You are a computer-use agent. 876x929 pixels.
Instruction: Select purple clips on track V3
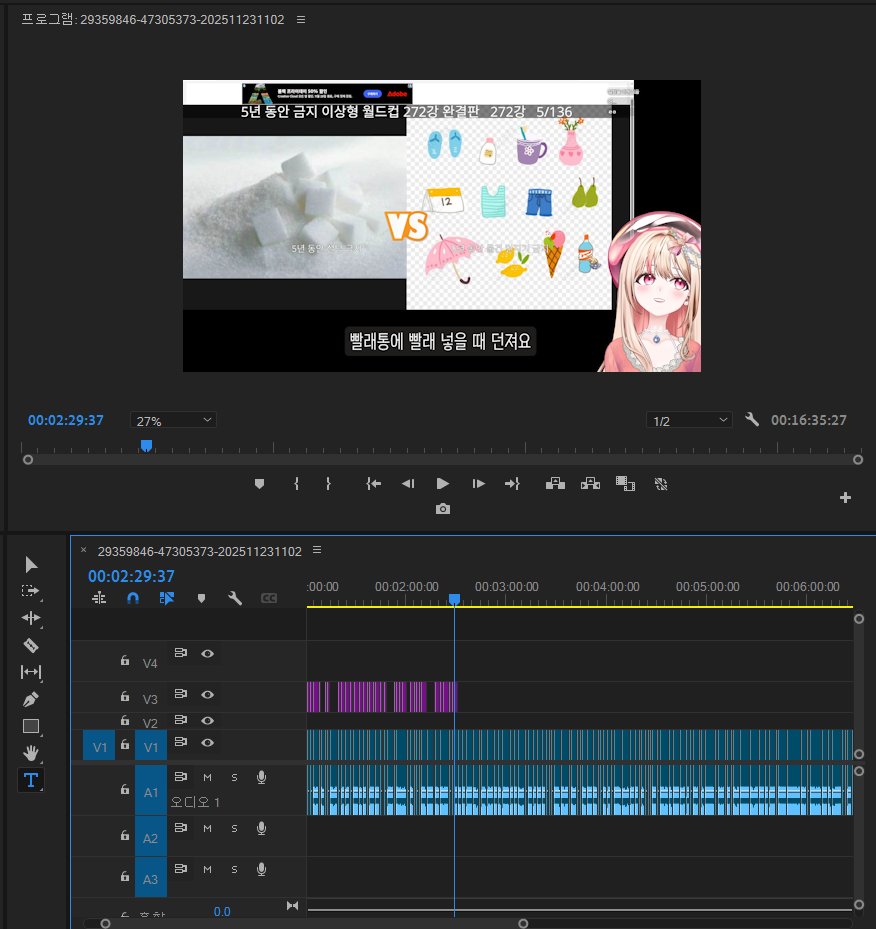click(382, 697)
